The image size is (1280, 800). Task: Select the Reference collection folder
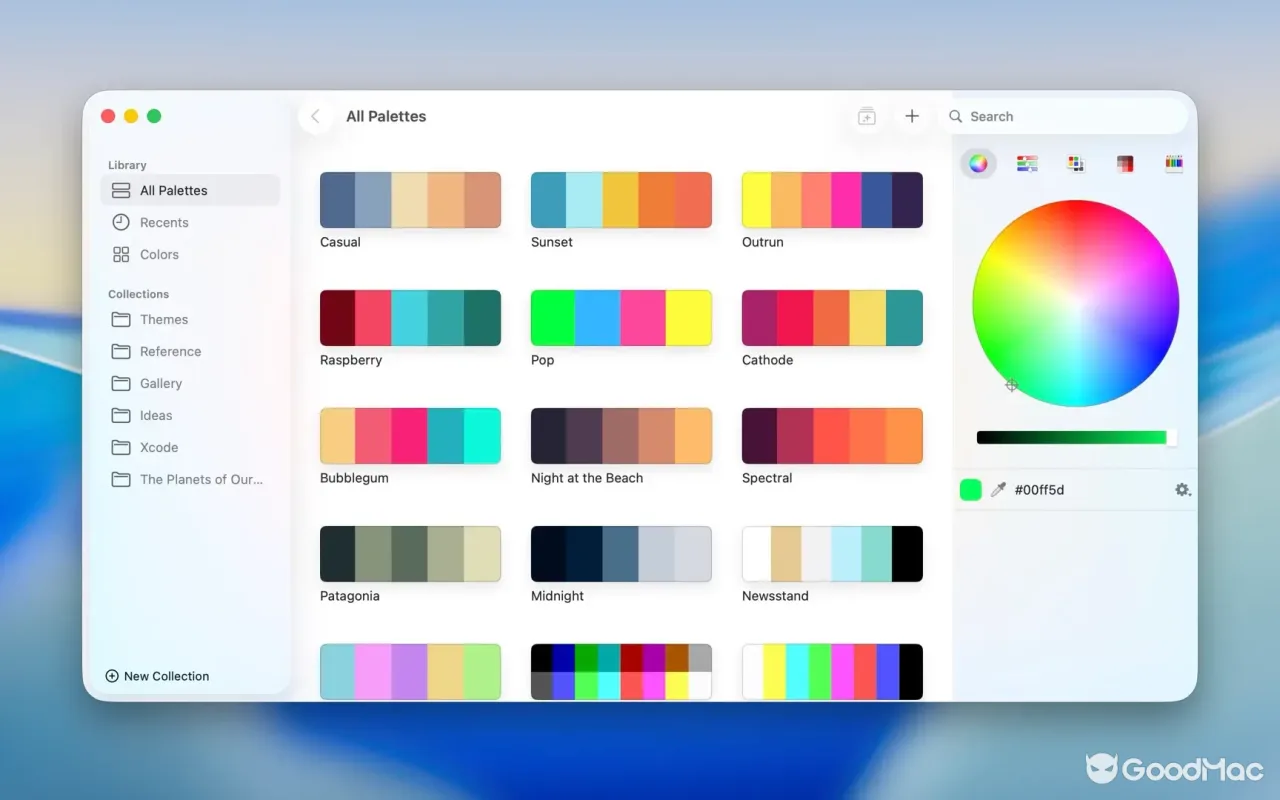click(x=190, y=351)
